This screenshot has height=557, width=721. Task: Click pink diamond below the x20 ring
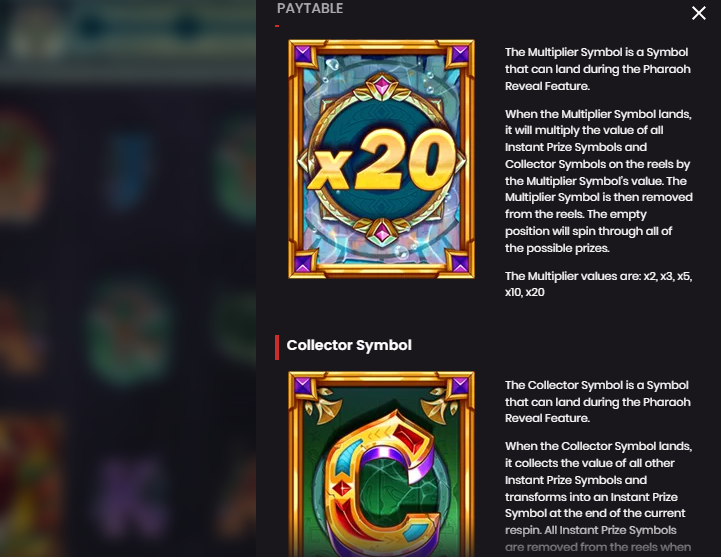(x=382, y=232)
